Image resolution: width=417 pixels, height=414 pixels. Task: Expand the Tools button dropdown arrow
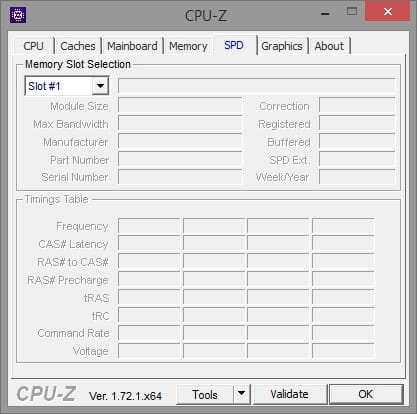[242, 394]
